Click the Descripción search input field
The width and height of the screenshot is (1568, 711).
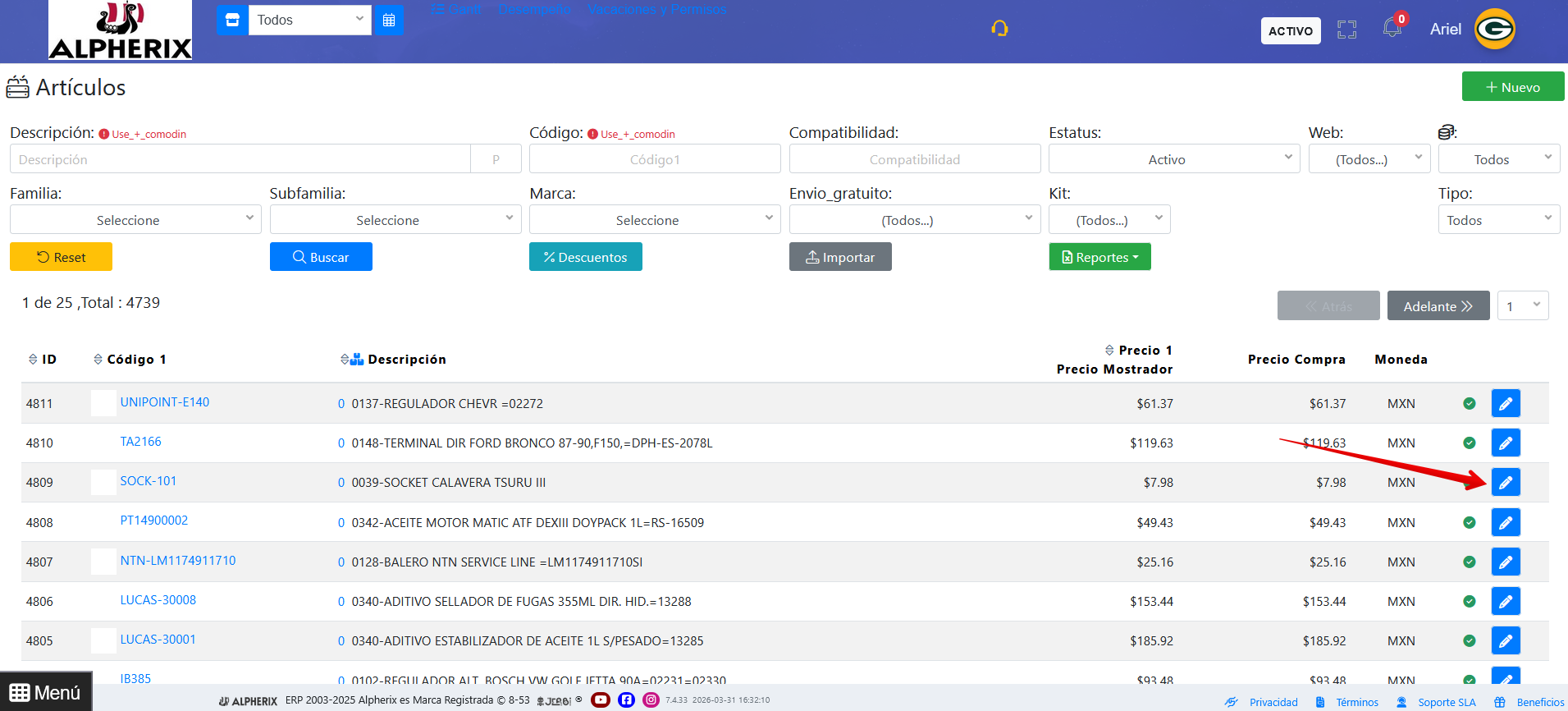point(240,159)
